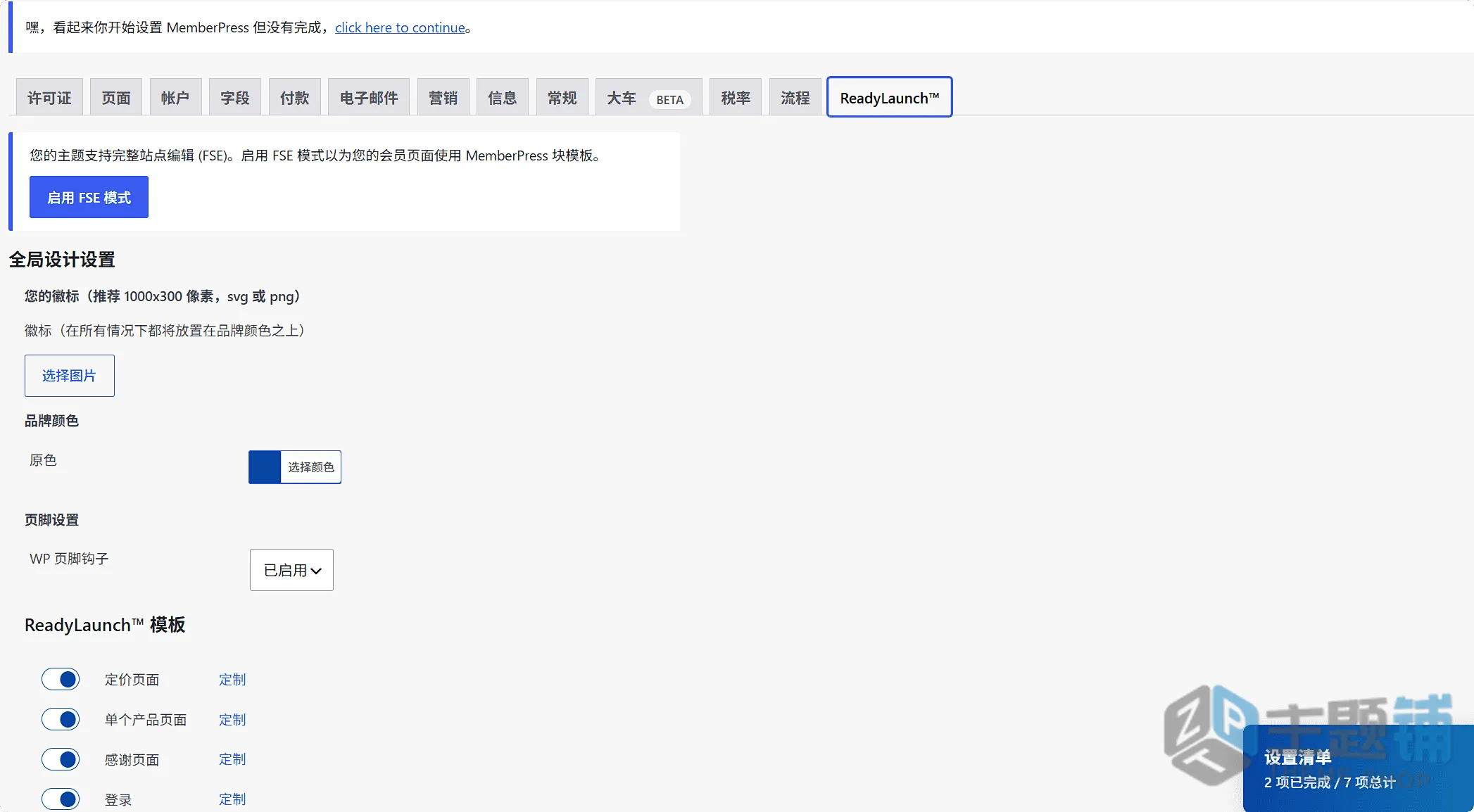Toggle the 单个产品页面 template switch
1474x812 pixels.
pos(61,719)
